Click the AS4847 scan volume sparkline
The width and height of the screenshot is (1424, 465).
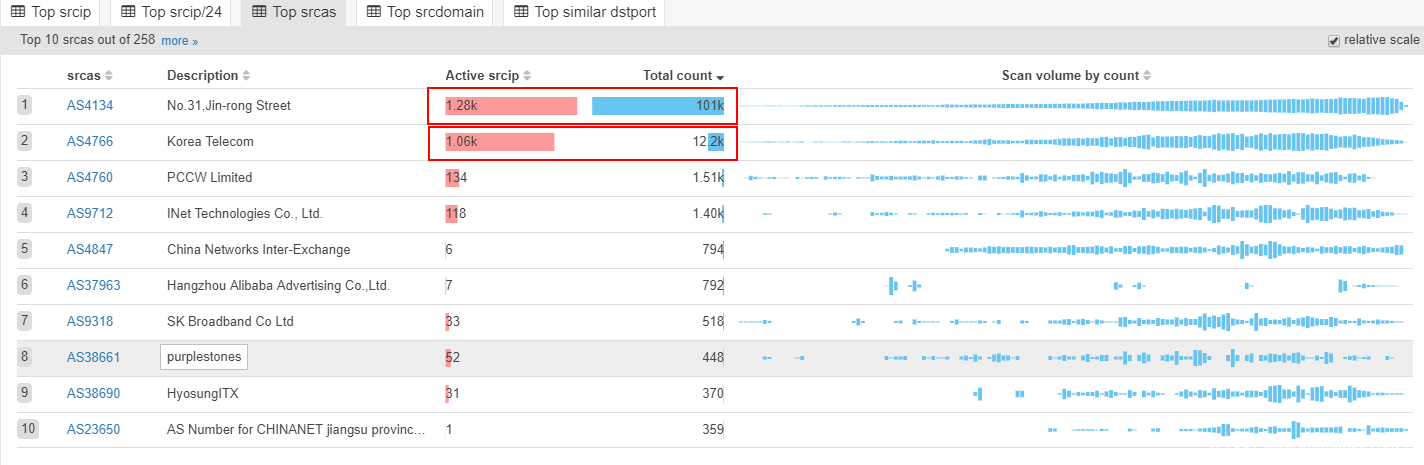pos(1175,249)
